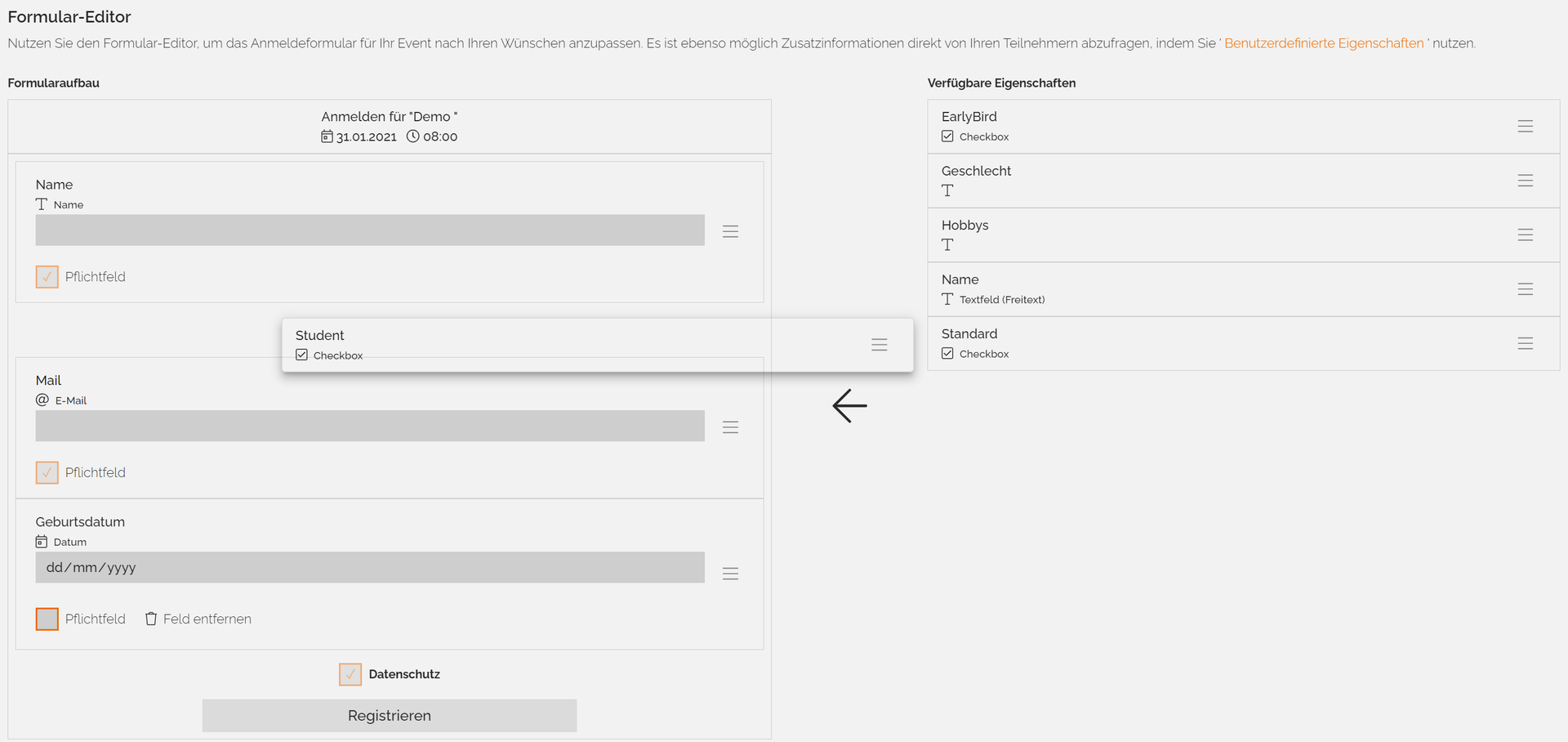This screenshot has height=742, width=1568.
Task: Click the drag handle beside Geburtsdatum field
Action: [x=730, y=574]
